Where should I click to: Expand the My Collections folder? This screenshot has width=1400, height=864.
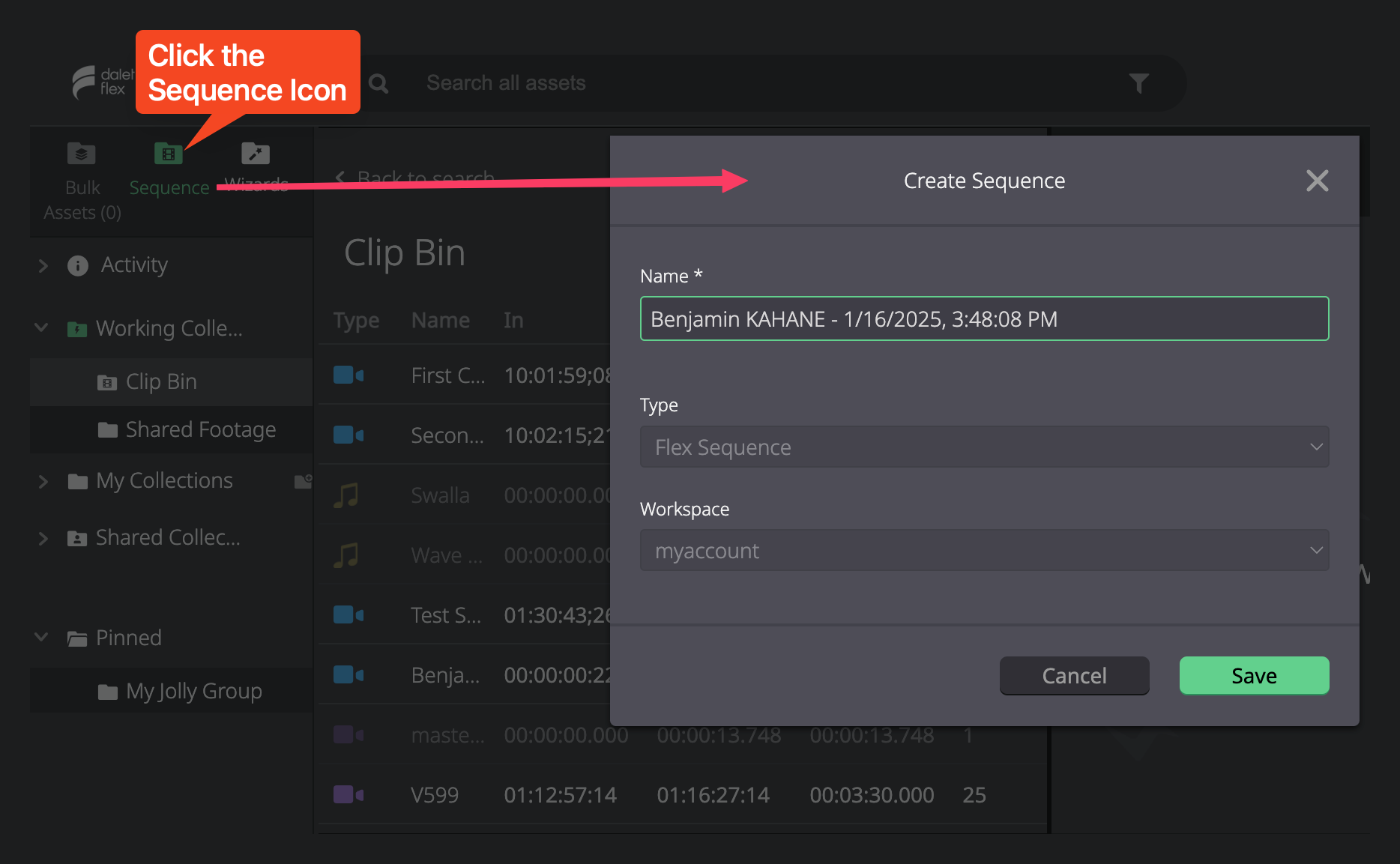43,481
